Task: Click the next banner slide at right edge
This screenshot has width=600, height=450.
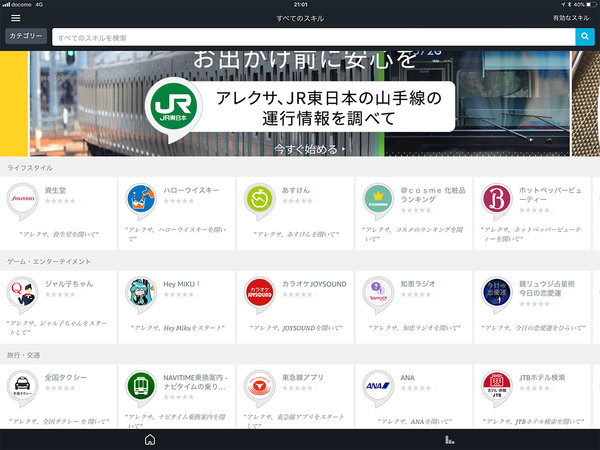Action: click(x=586, y=104)
